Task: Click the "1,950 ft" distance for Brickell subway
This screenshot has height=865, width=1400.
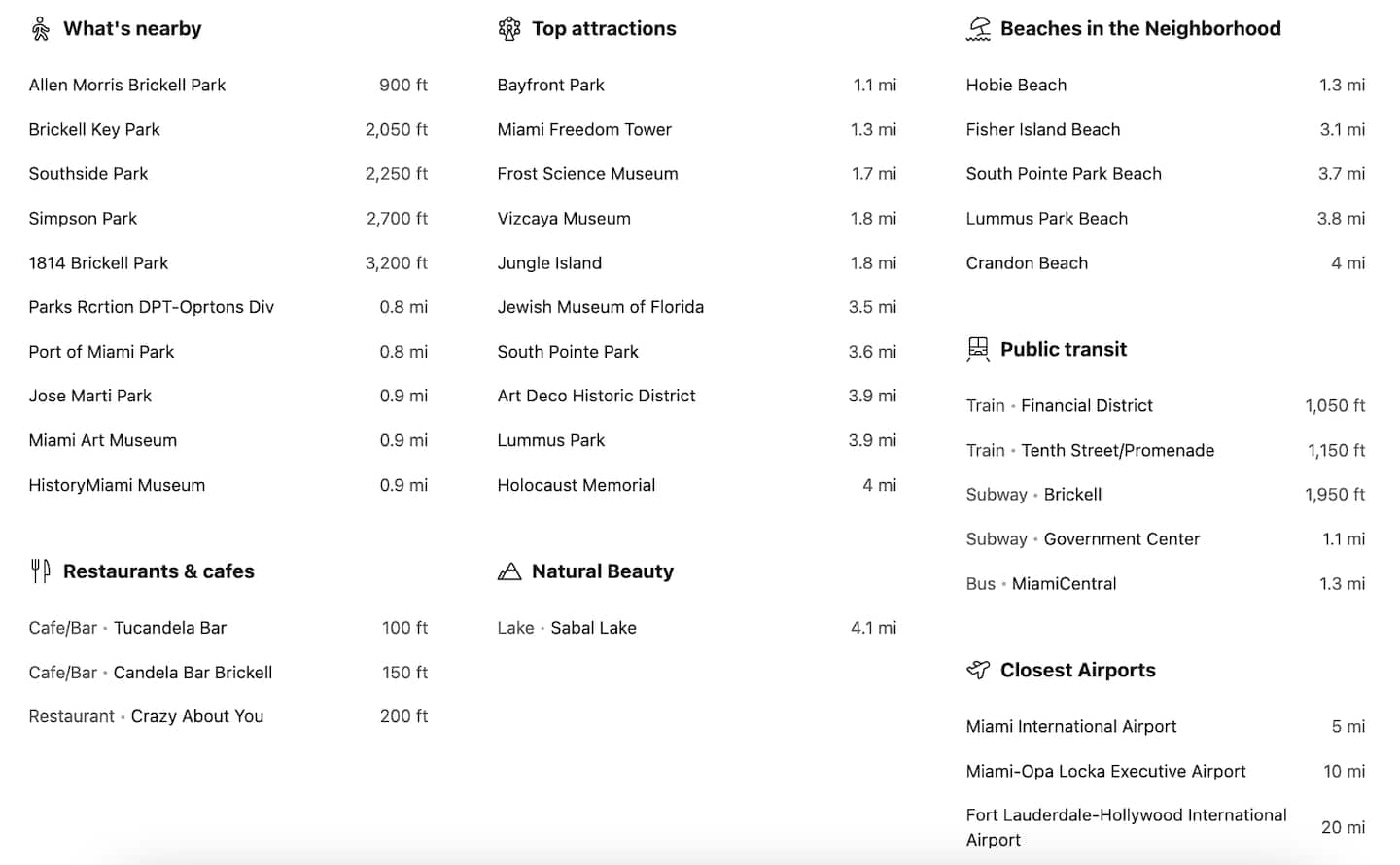Action: tap(1335, 495)
